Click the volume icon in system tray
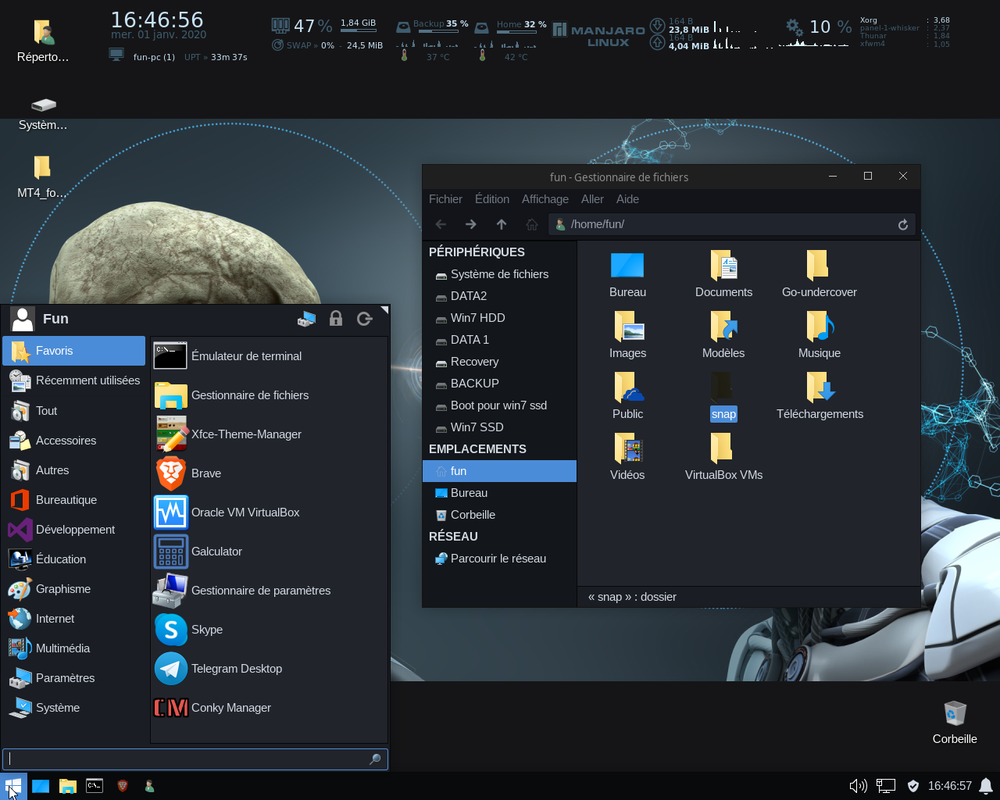 coord(858,786)
